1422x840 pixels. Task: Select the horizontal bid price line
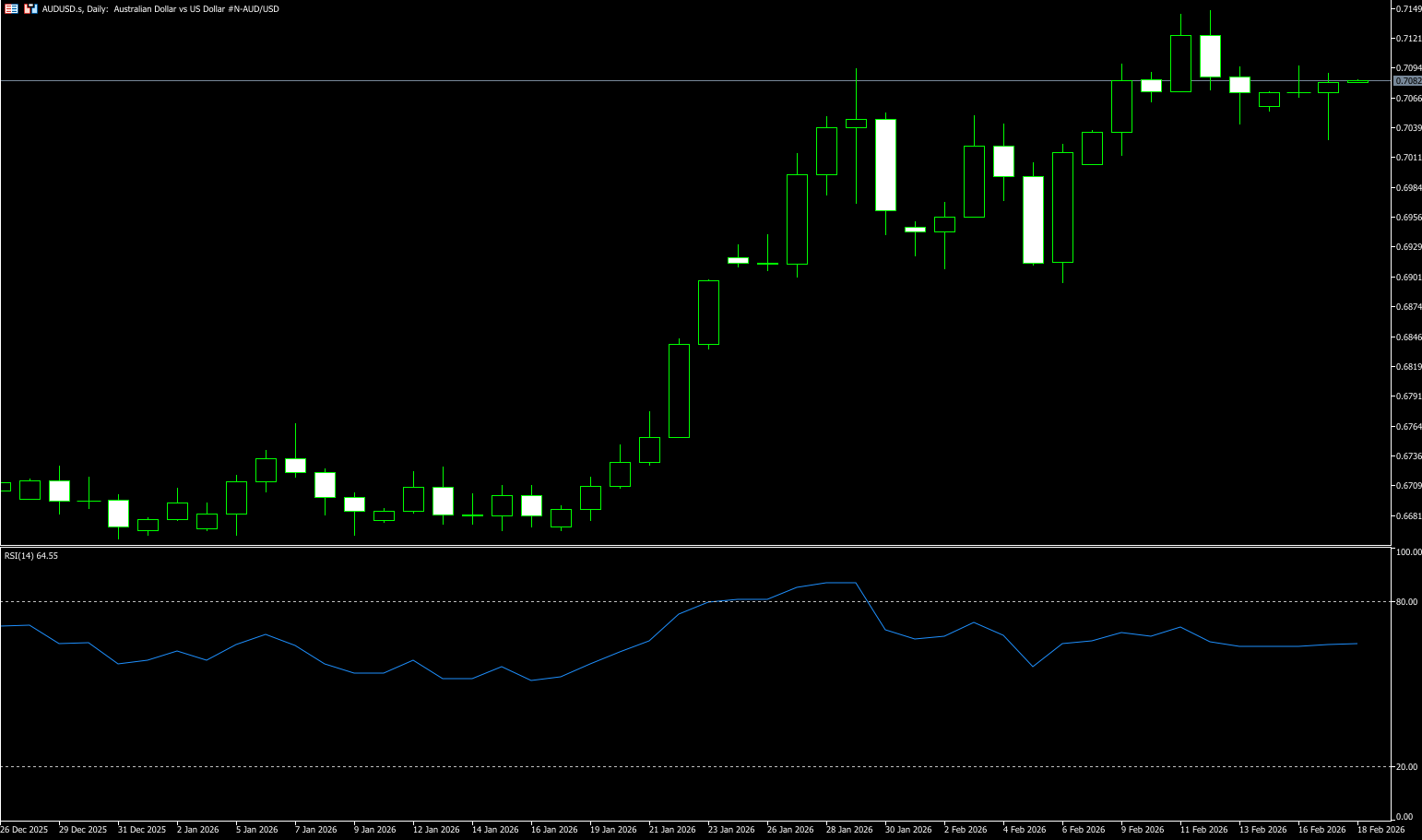point(553,81)
